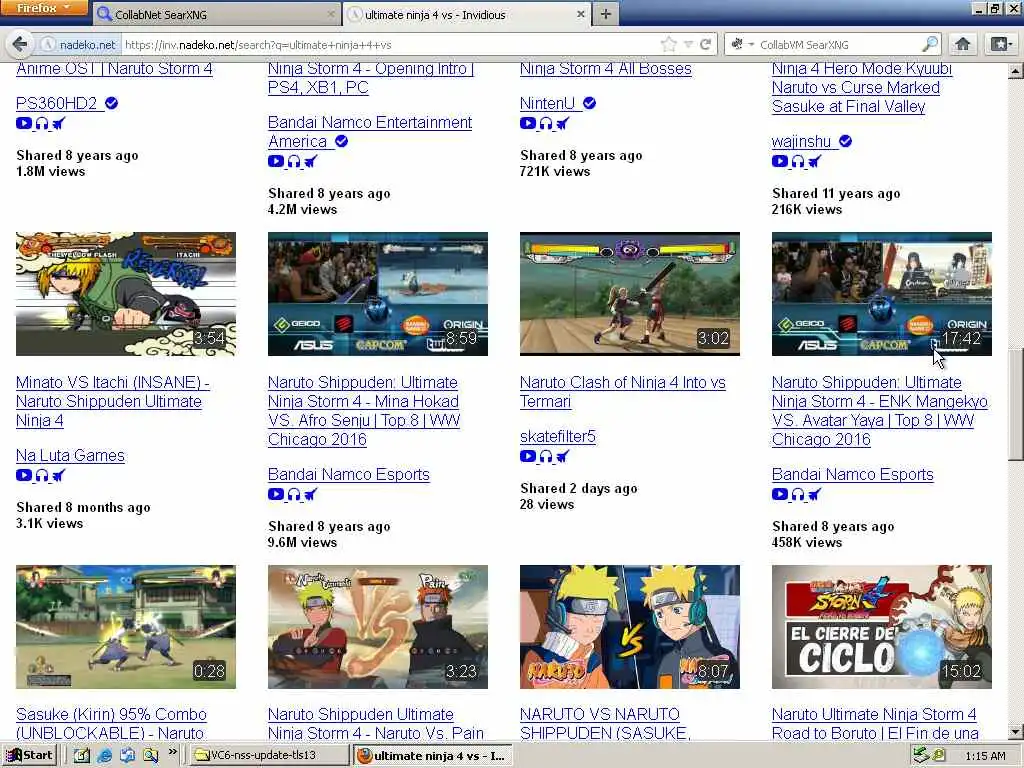Audio mode headphones icon under NintenU

(546, 123)
